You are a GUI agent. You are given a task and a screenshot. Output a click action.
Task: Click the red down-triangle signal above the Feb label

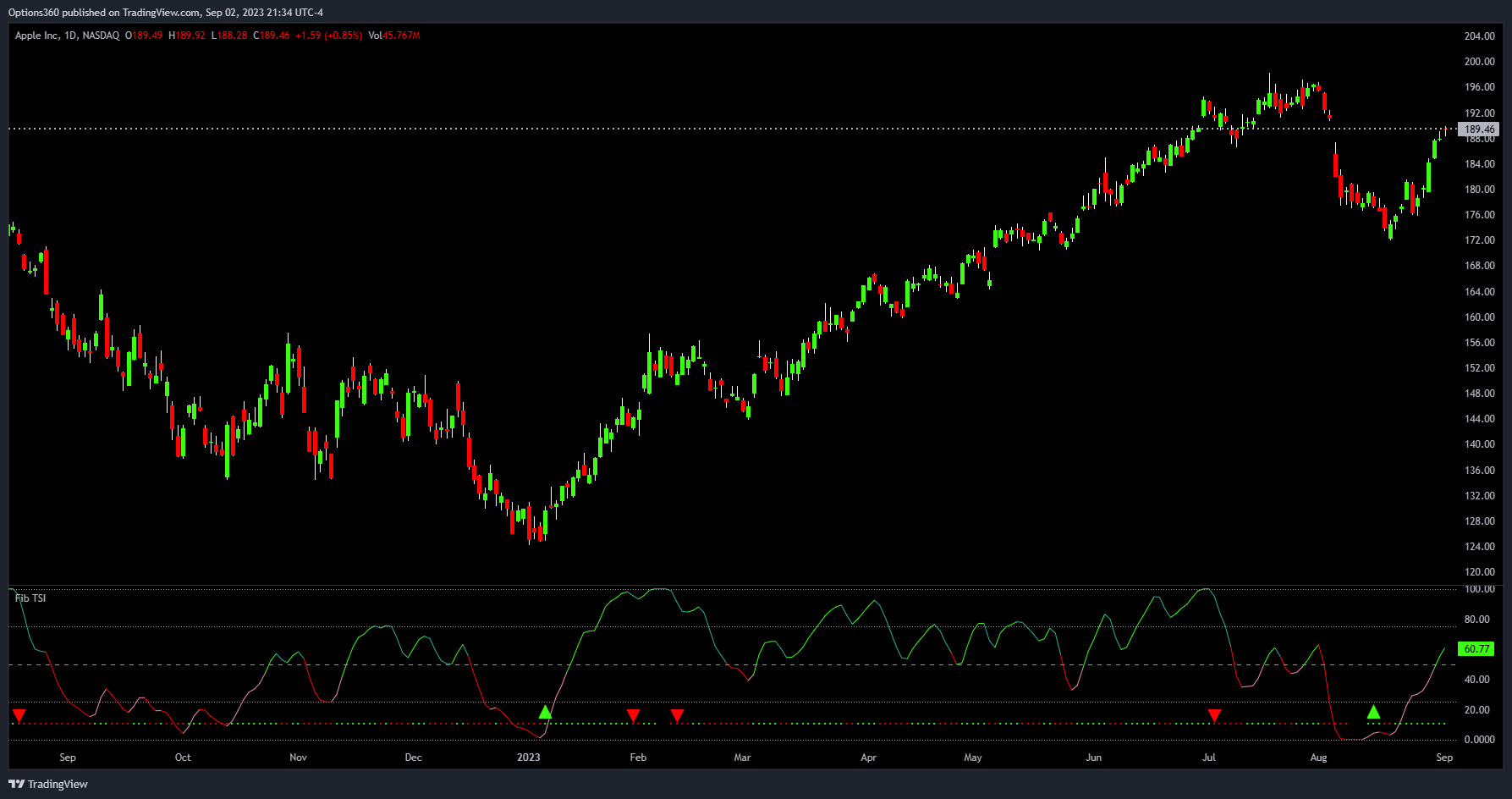point(633,716)
